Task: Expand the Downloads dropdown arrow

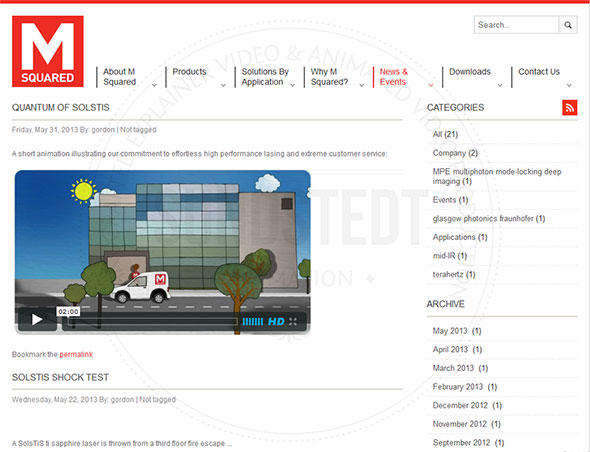Action: (500, 85)
